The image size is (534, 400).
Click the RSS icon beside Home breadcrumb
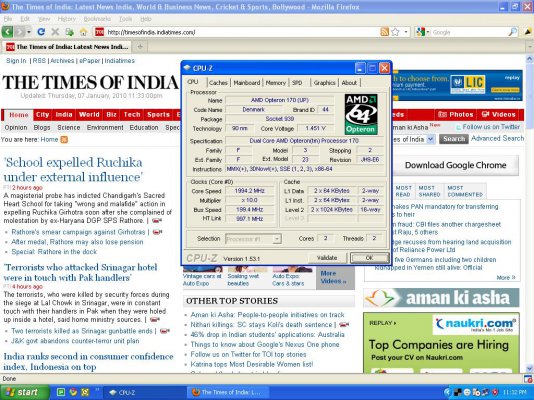(64, 140)
